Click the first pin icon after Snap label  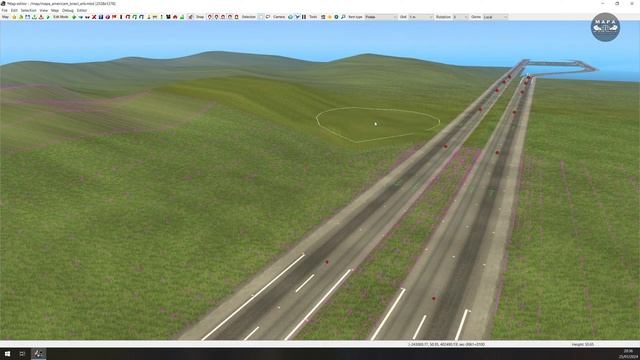pyautogui.click(x=210, y=17)
